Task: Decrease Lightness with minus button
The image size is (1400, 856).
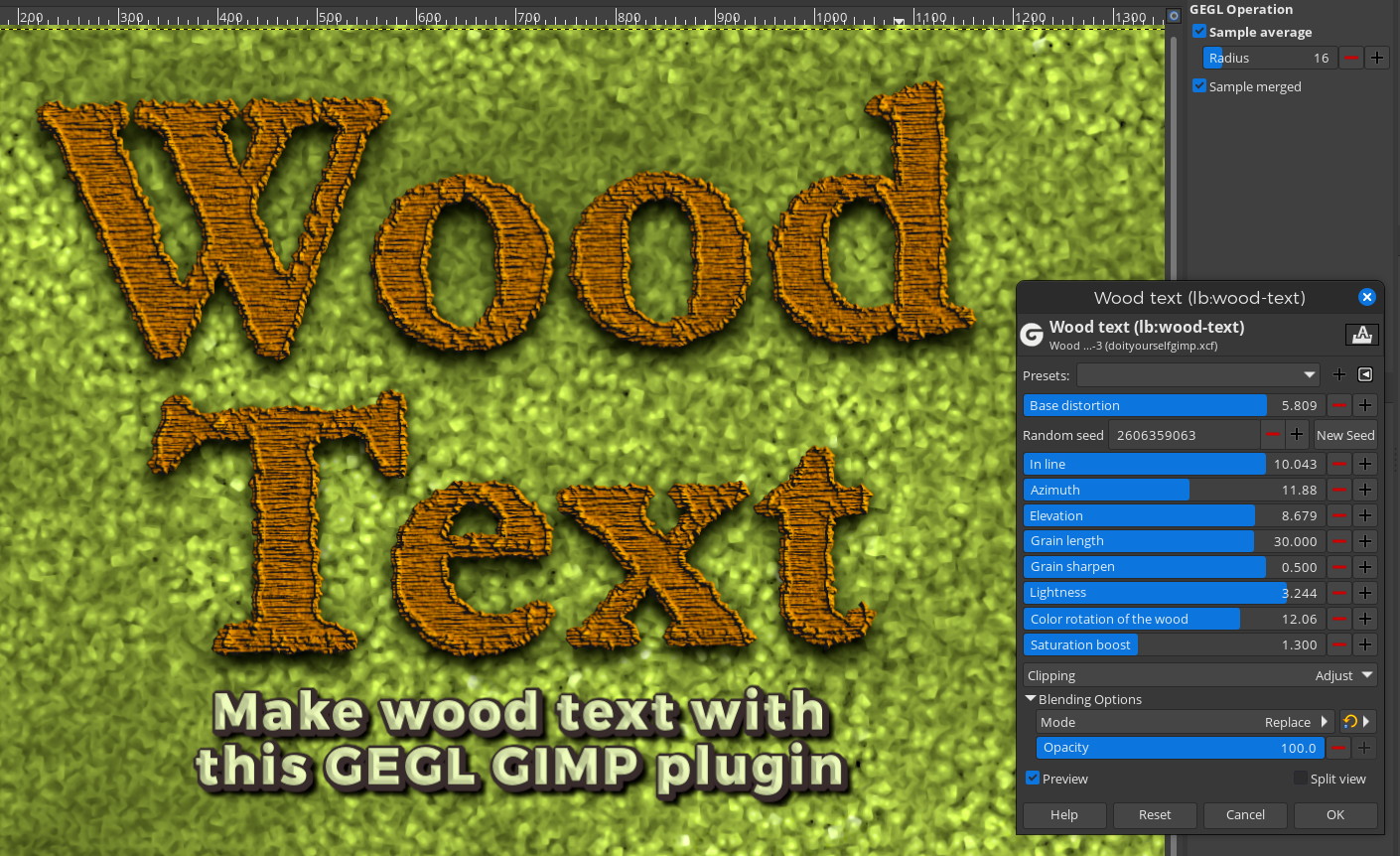Action: pyautogui.click(x=1339, y=593)
